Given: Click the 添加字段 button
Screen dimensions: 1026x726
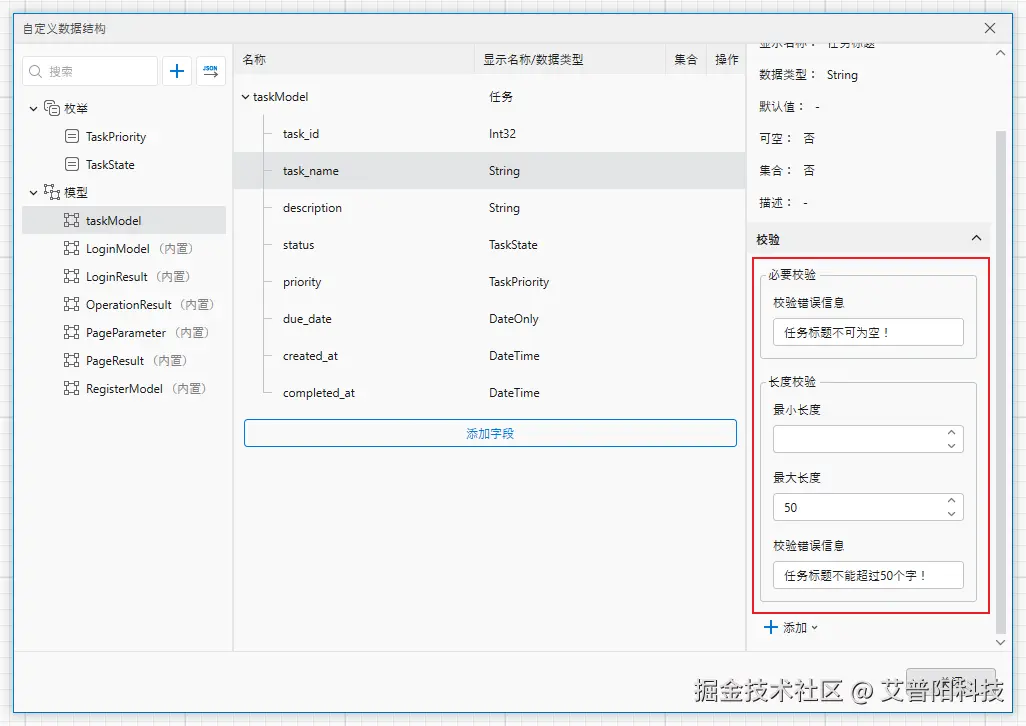Looking at the screenshot, I should (490, 433).
